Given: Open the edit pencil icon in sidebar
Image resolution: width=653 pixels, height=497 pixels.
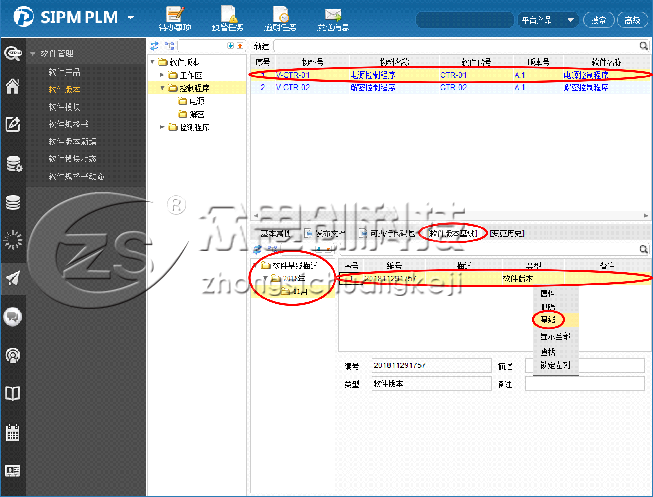Looking at the screenshot, I should click(x=13, y=125).
